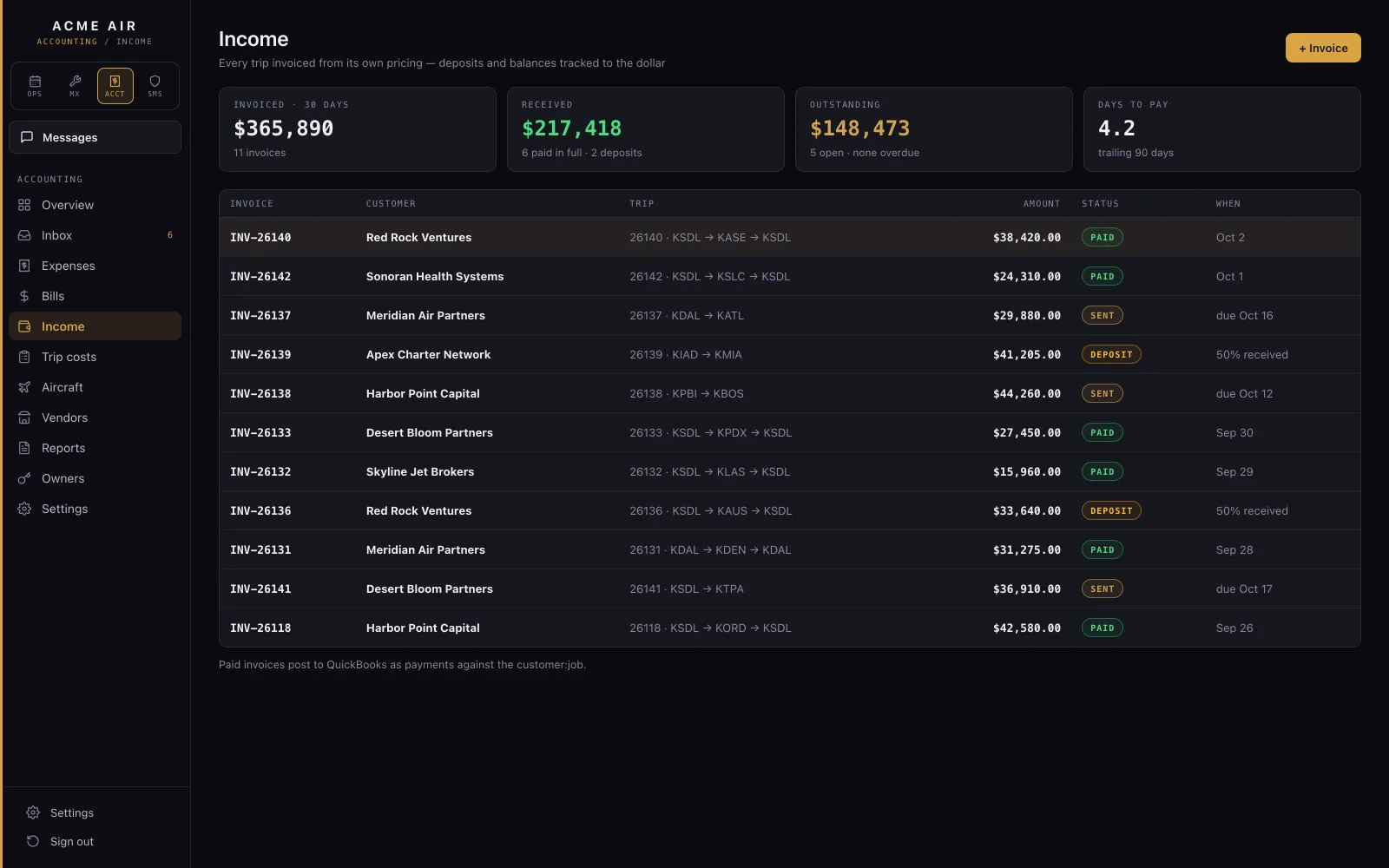Click the Bills dollar sign icon

coord(24,296)
